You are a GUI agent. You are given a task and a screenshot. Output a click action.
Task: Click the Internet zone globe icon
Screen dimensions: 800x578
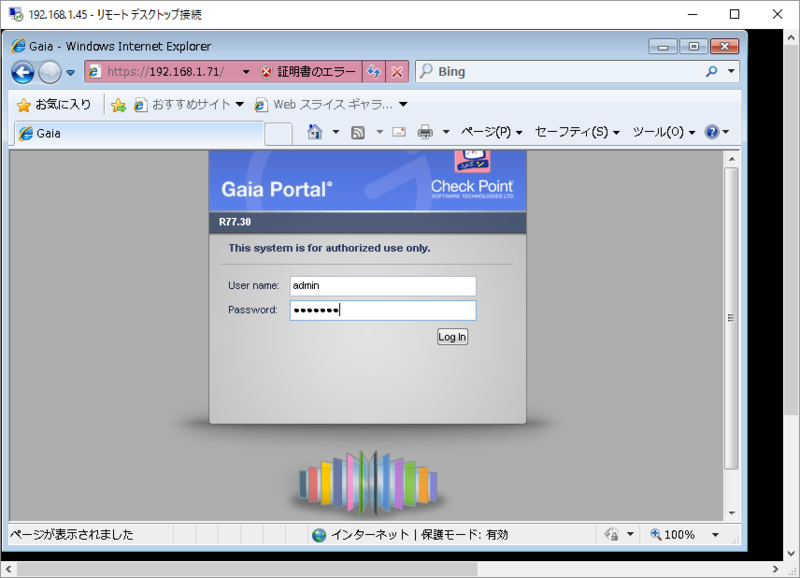tap(319, 535)
